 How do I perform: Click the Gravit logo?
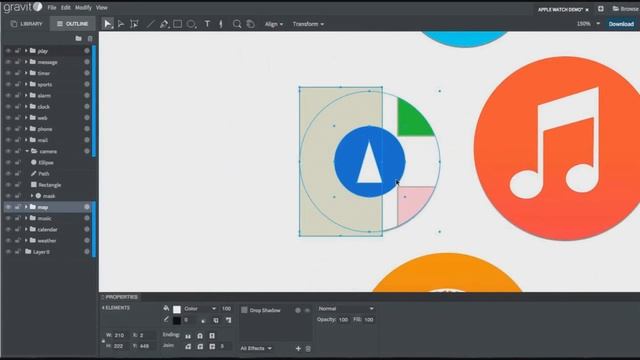(23, 7)
